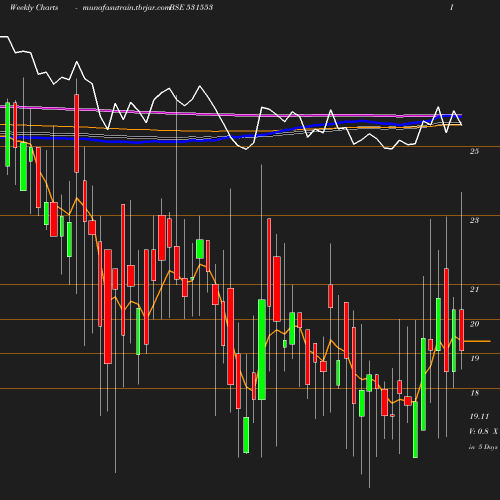Click the "1" label in the top-right header
Image resolution: width=500 pixels, height=500 pixels.
pyautogui.click(x=452, y=7)
